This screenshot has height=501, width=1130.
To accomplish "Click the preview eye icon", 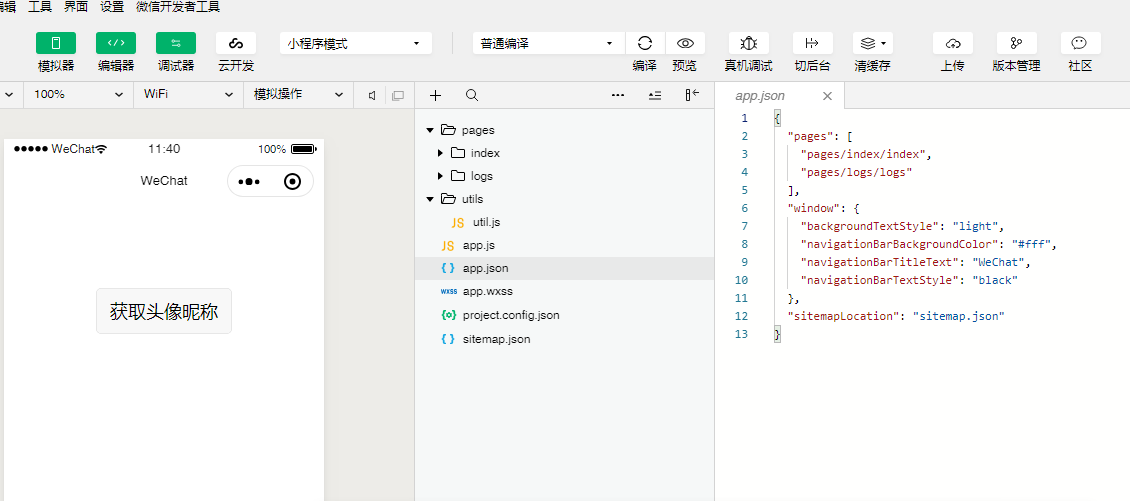I will point(685,43).
